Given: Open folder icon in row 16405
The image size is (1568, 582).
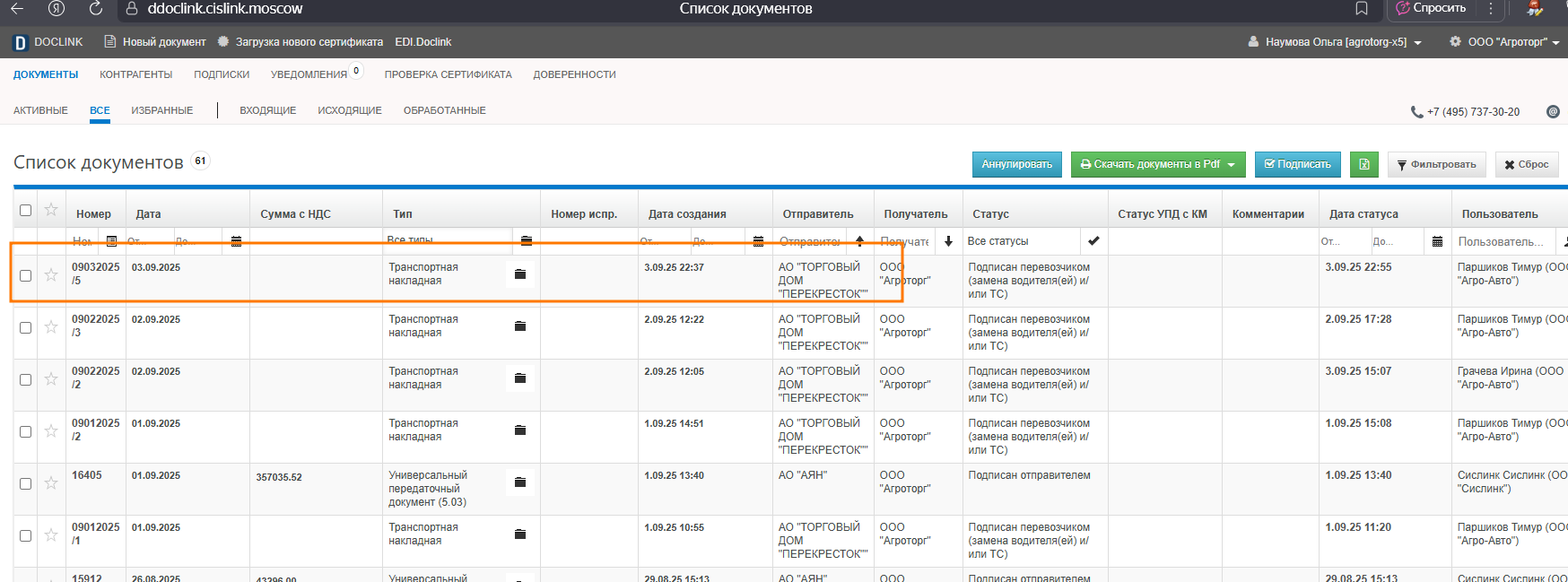Looking at the screenshot, I should click(x=520, y=482).
